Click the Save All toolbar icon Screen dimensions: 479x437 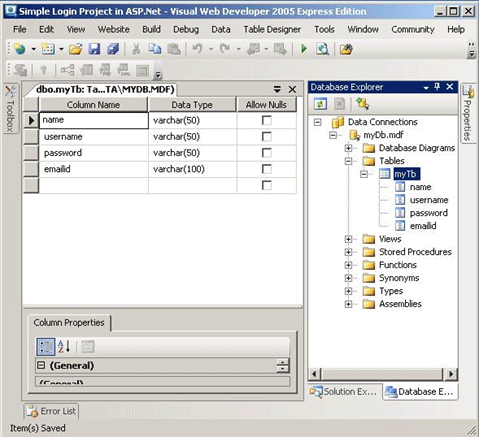point(113,49)
